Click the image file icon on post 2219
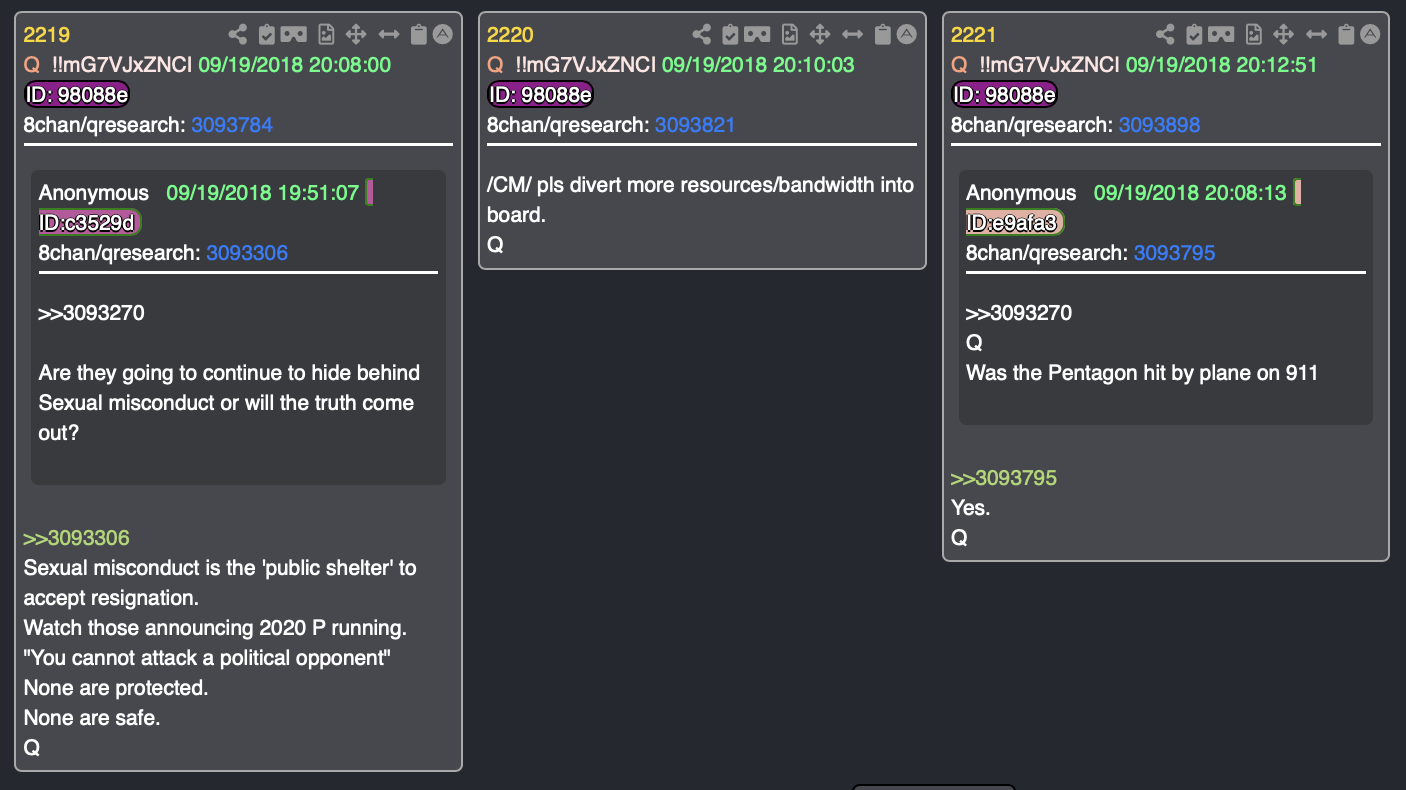This screenshot has width=1406, height=790. 326,35
